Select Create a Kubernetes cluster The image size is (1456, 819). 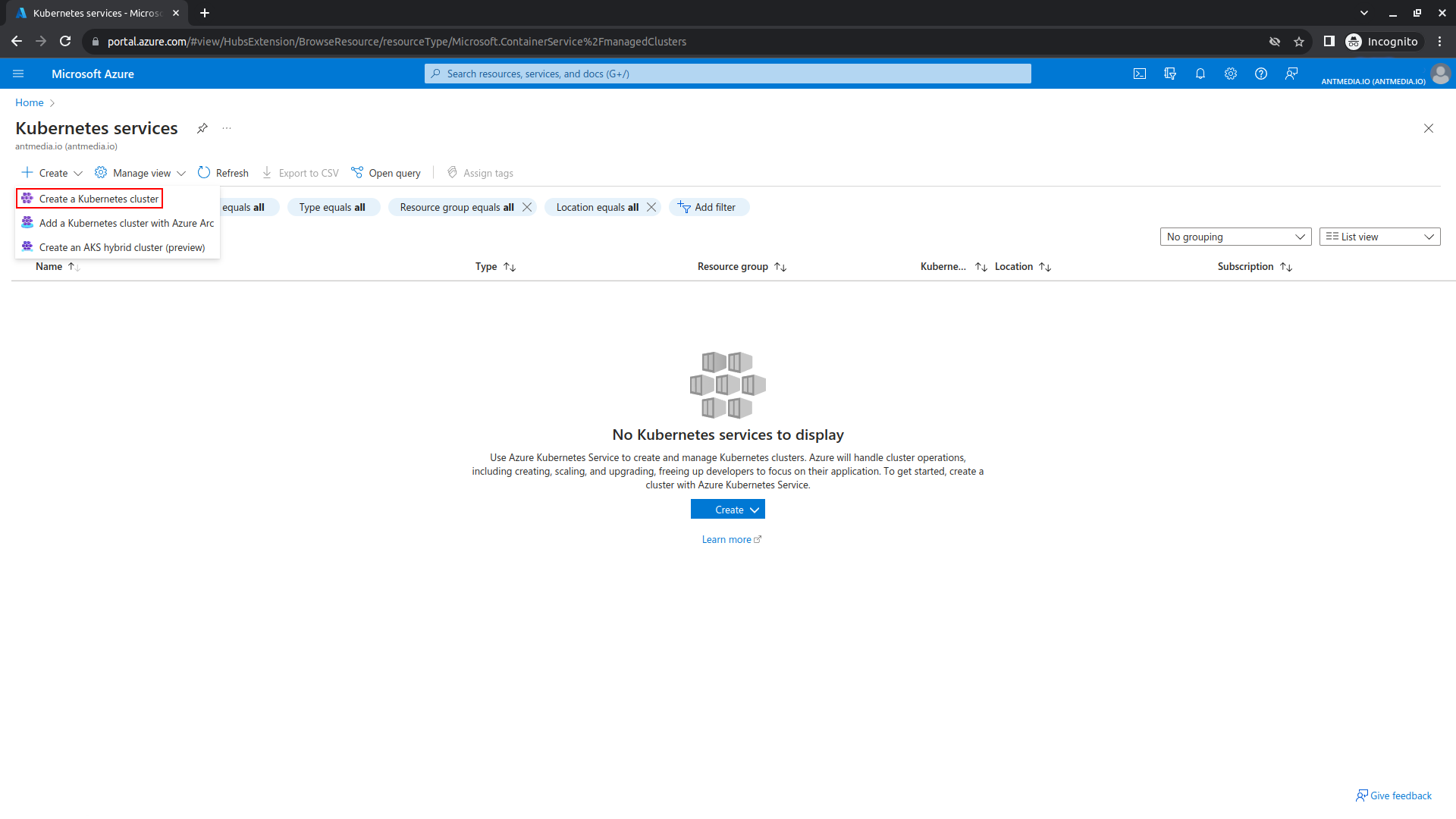[90, 199]
